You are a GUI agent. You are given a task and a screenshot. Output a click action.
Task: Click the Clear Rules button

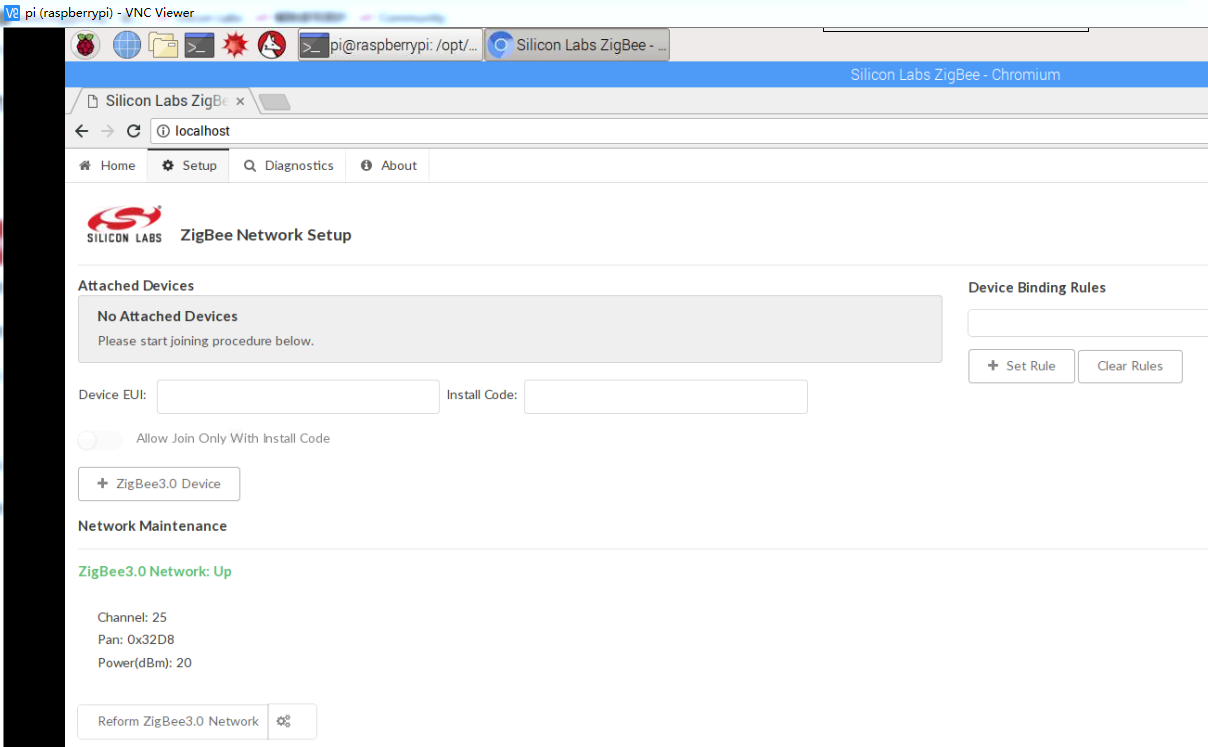coord(1130,366)
